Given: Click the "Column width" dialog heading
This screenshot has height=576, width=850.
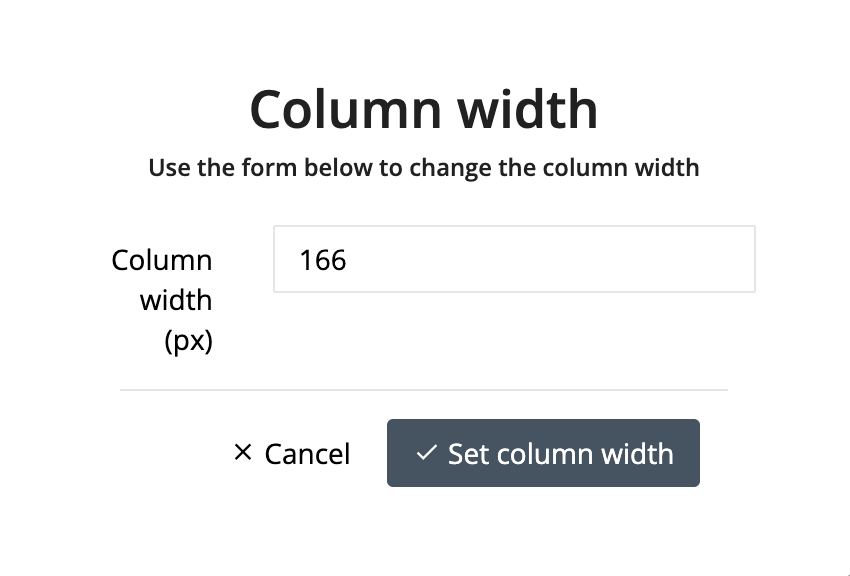Looking at the screenshot, I should coord(423,109).
